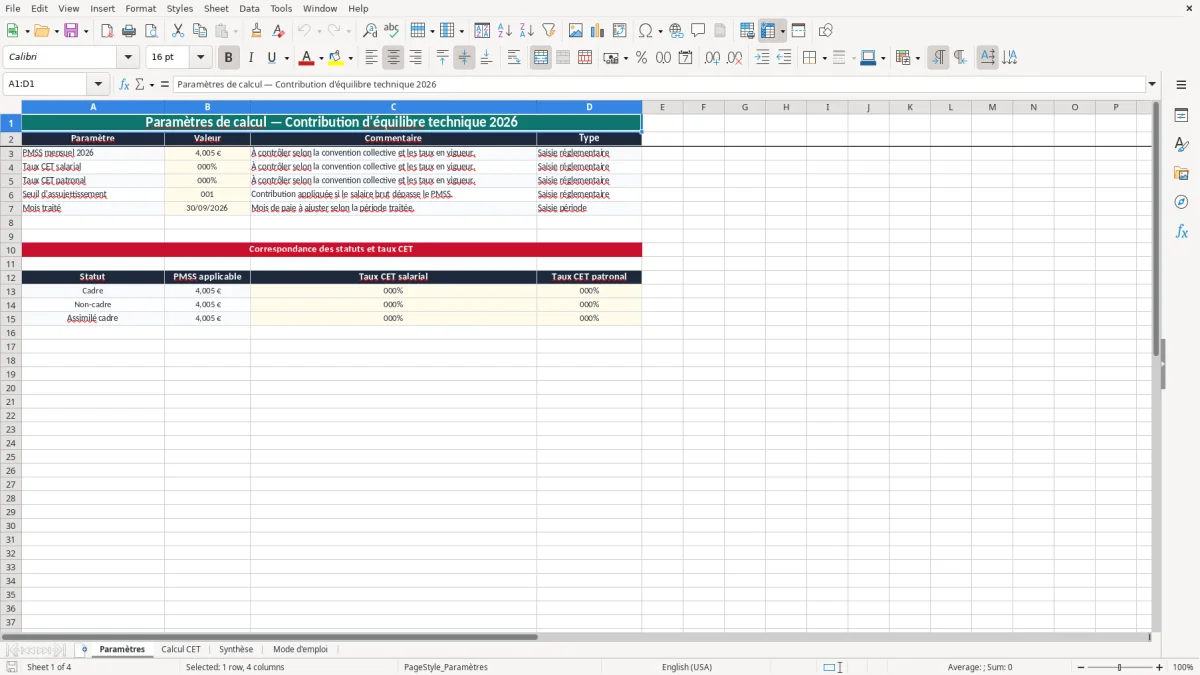Sort descending Z to A

click(527, 31)
